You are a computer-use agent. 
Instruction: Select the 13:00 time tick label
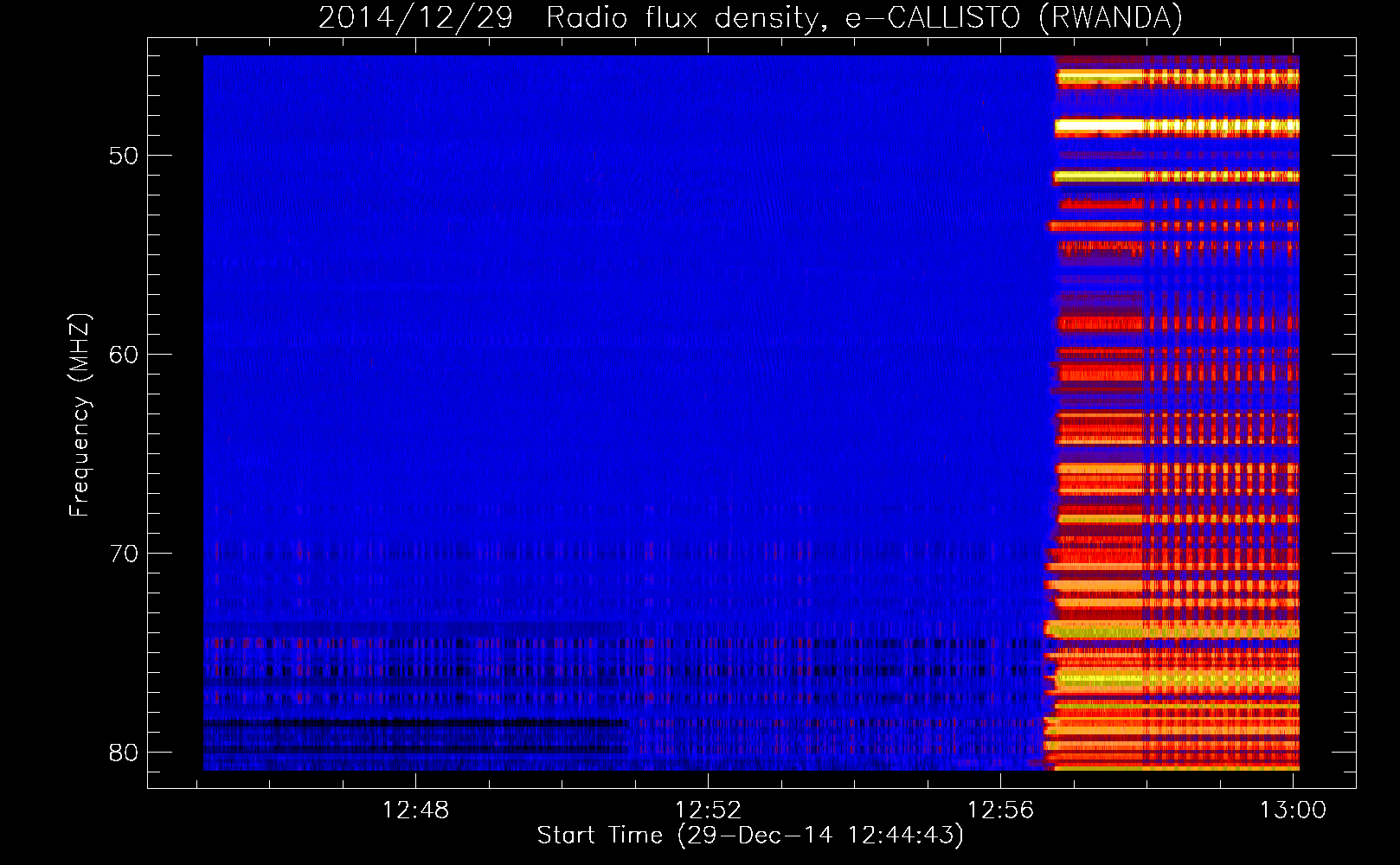point(1293,811)
